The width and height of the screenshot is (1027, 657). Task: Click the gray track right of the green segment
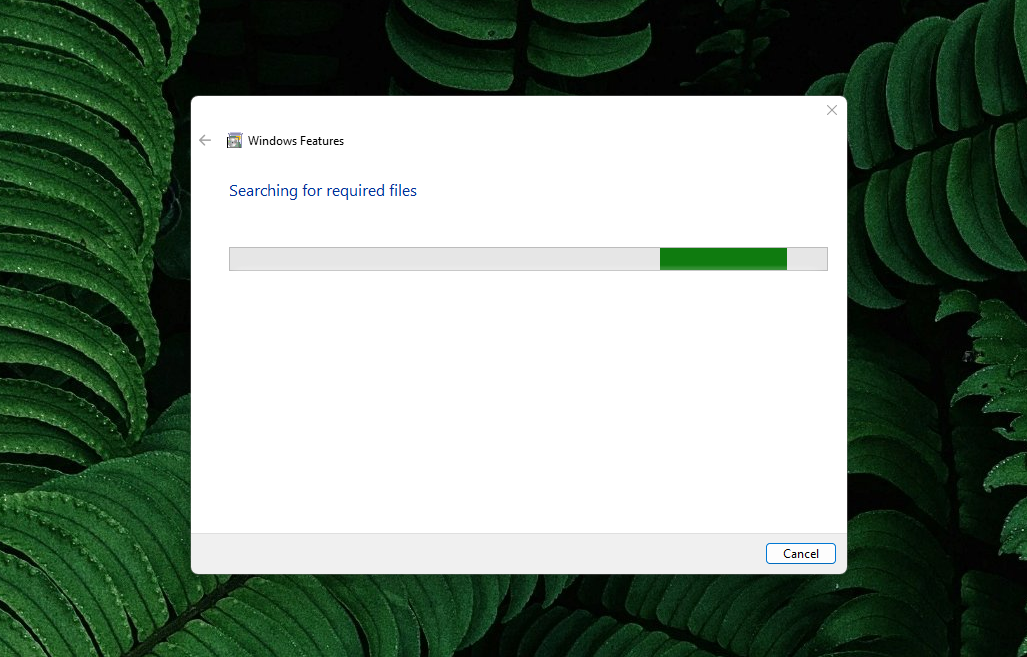pyautogui.click(x=807, y=259)
